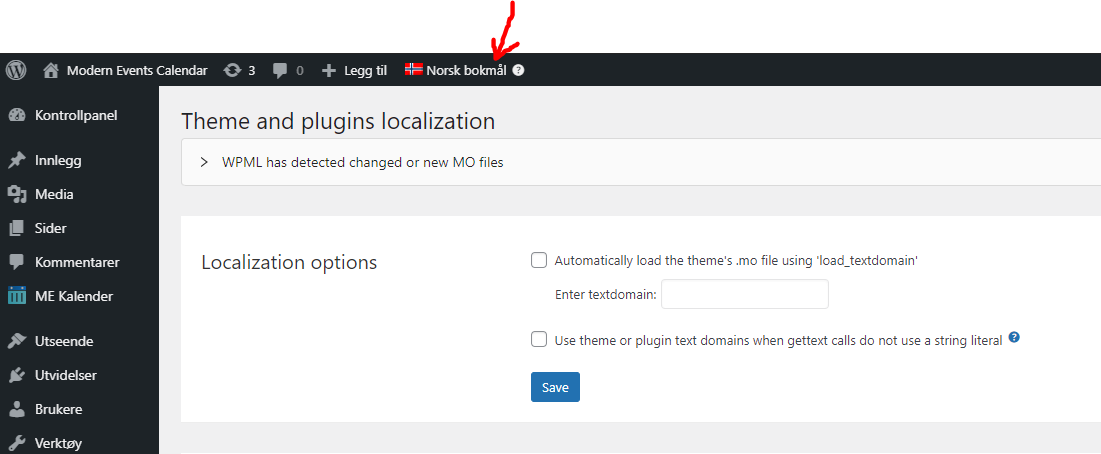Open the ME Kalender calendar icon
Viewport: 1101px width, 454px height.
point(17,296)
